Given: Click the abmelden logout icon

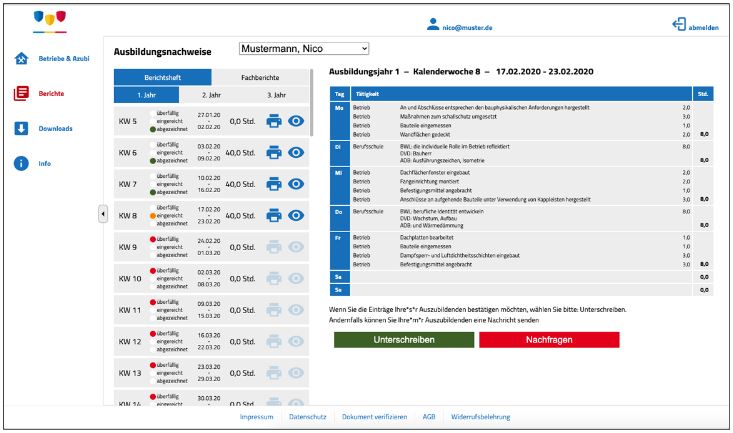Looking at the screenshot, I should pos(679,24).
